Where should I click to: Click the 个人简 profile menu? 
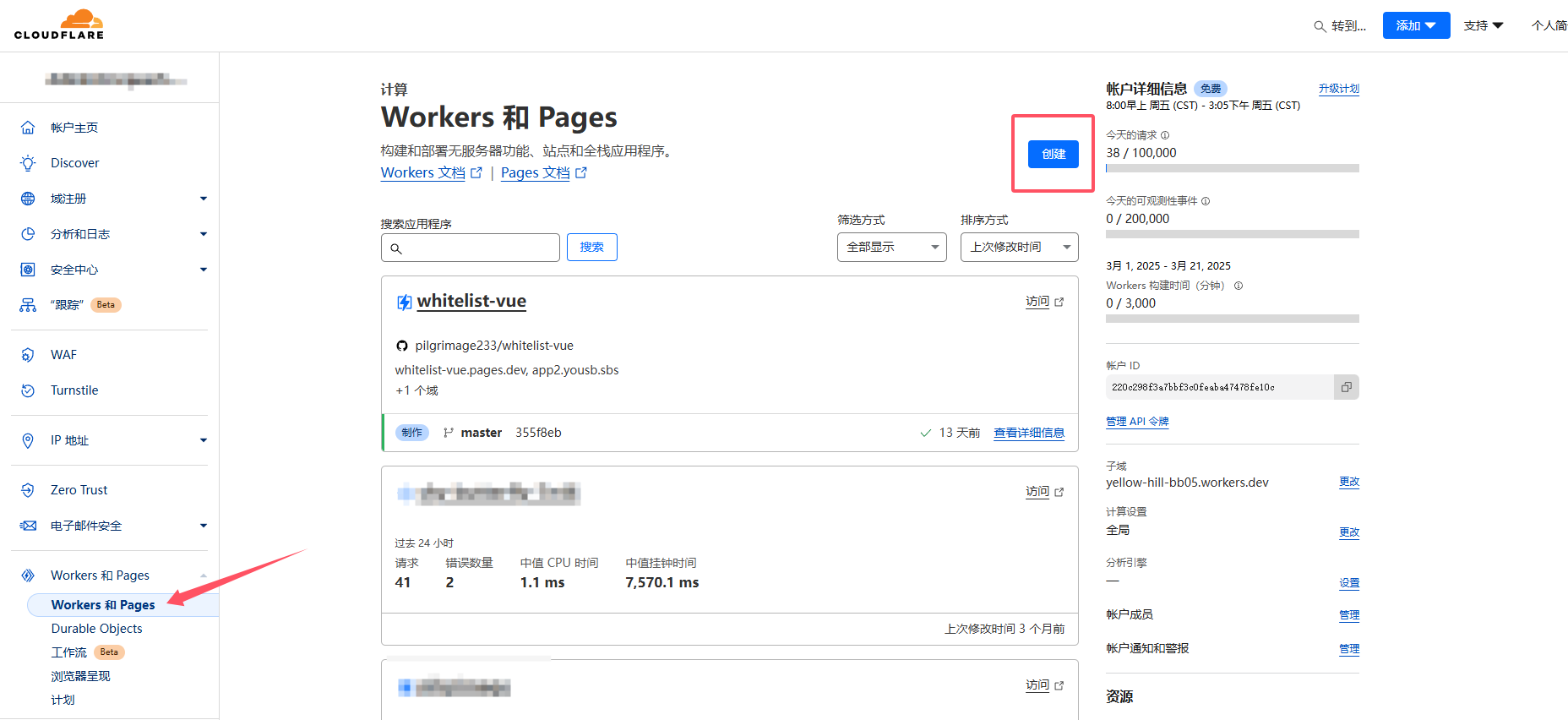coord(1549,25)
